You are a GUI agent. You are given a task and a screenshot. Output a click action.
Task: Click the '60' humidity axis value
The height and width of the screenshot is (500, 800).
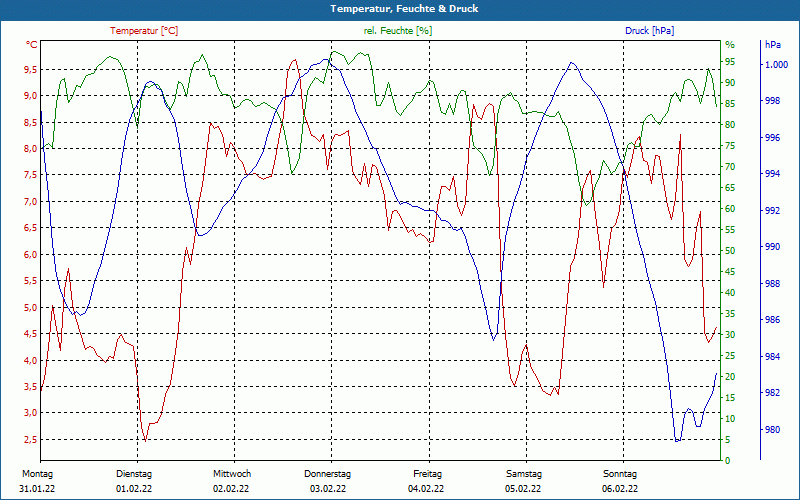click(x=730, y=209)
